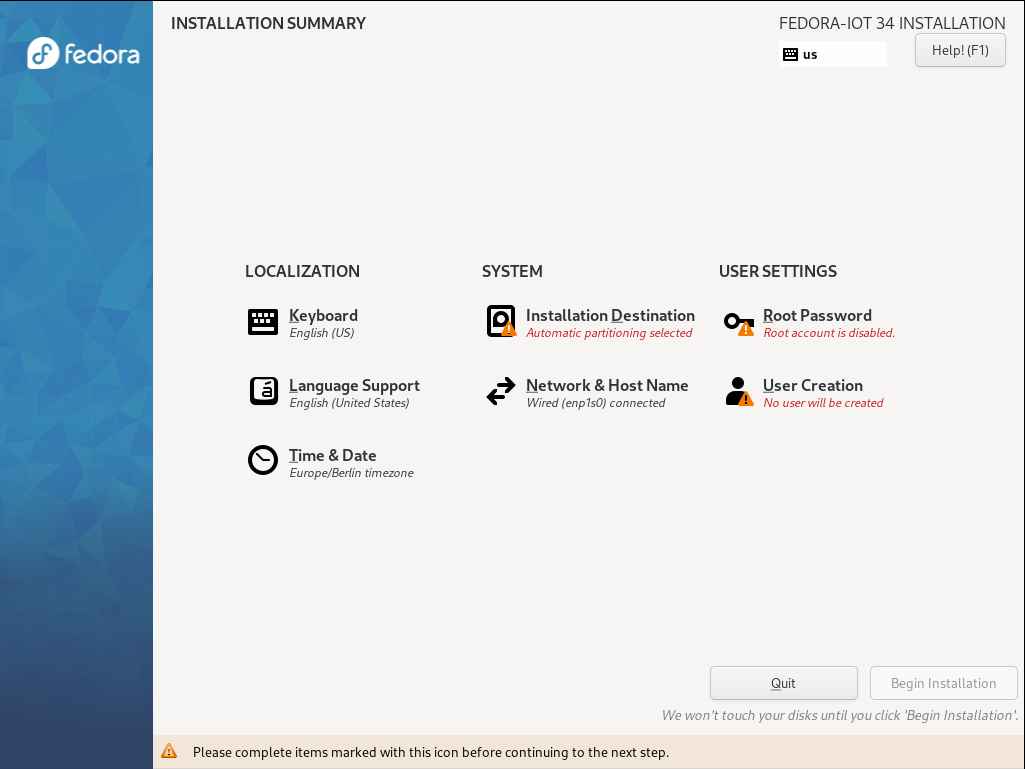Open the Network & Host Name arrows icon
Screen dimensions: 1025x769
tap(501, 392)
